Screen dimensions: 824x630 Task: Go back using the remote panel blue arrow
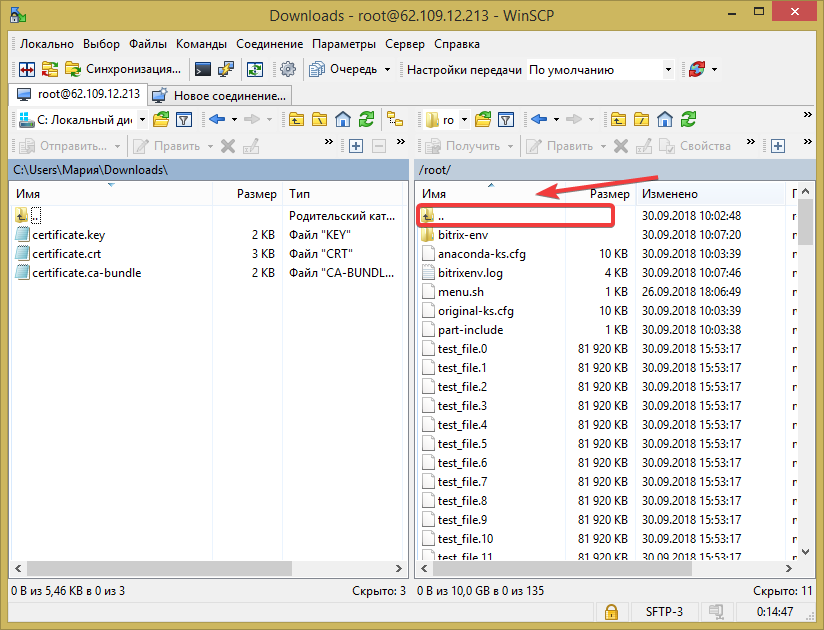tap(539, 120)
